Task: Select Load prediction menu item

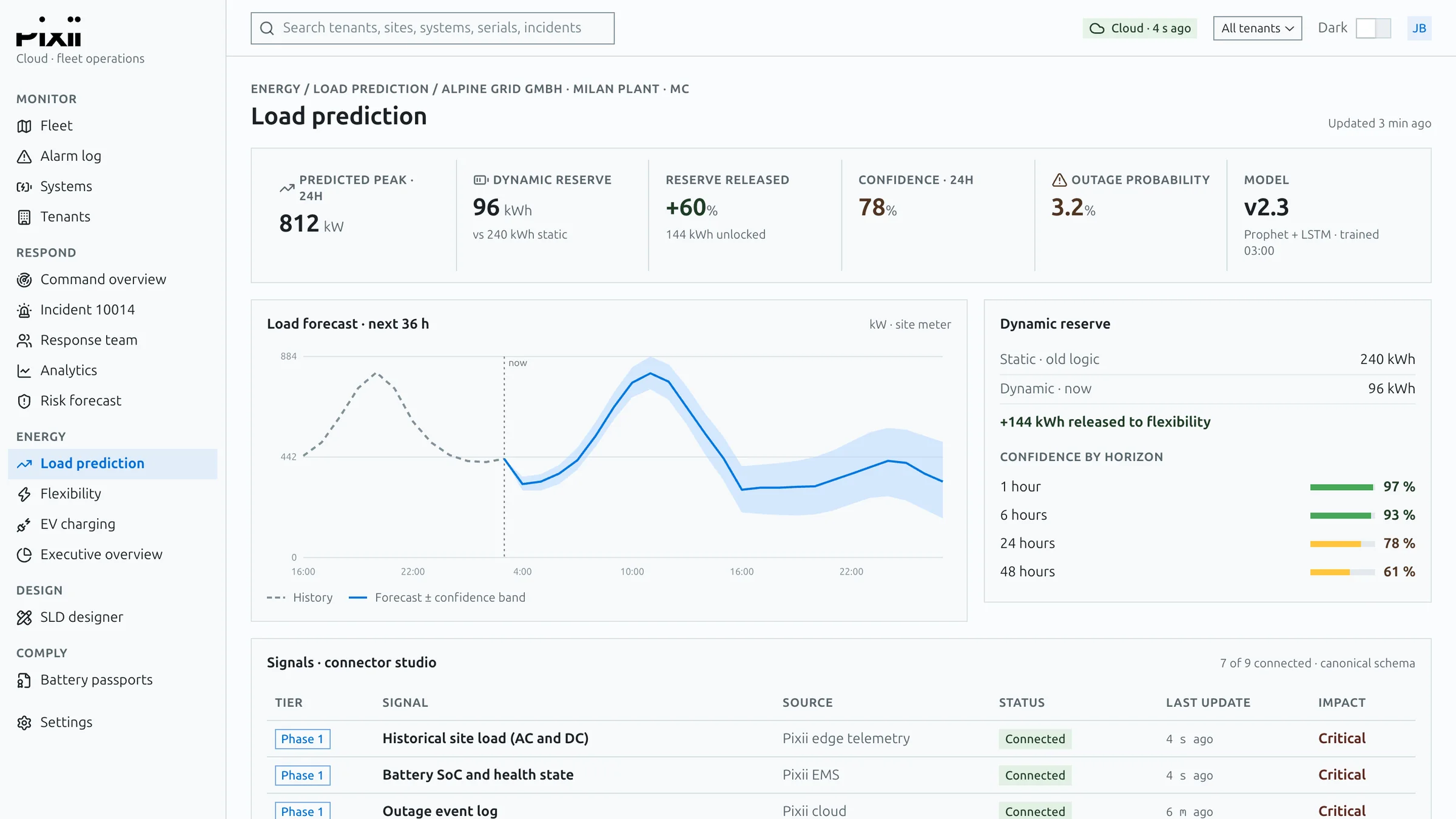Action: [x=113, y=463]
